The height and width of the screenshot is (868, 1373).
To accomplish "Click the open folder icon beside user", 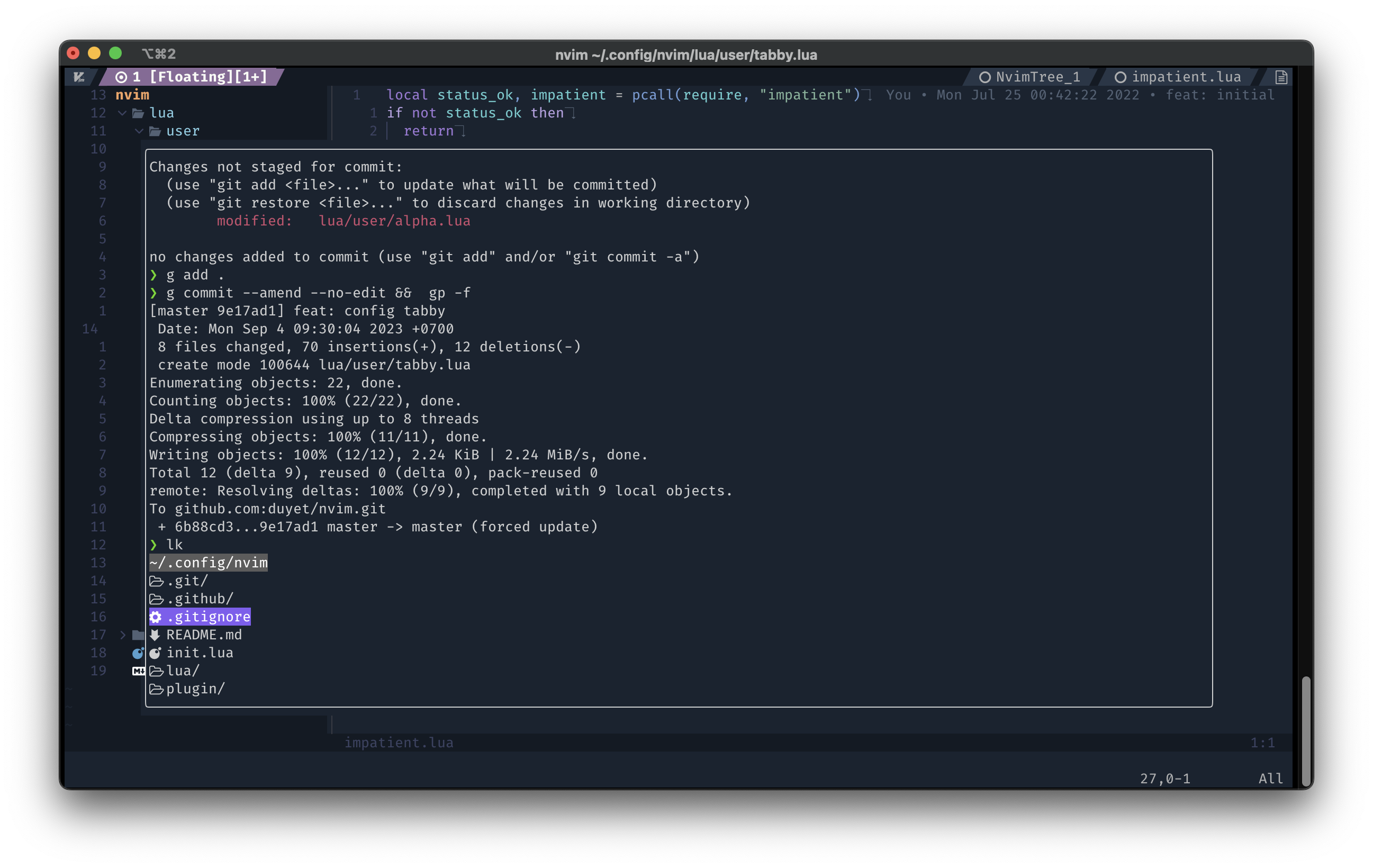I will click(155, 131).
